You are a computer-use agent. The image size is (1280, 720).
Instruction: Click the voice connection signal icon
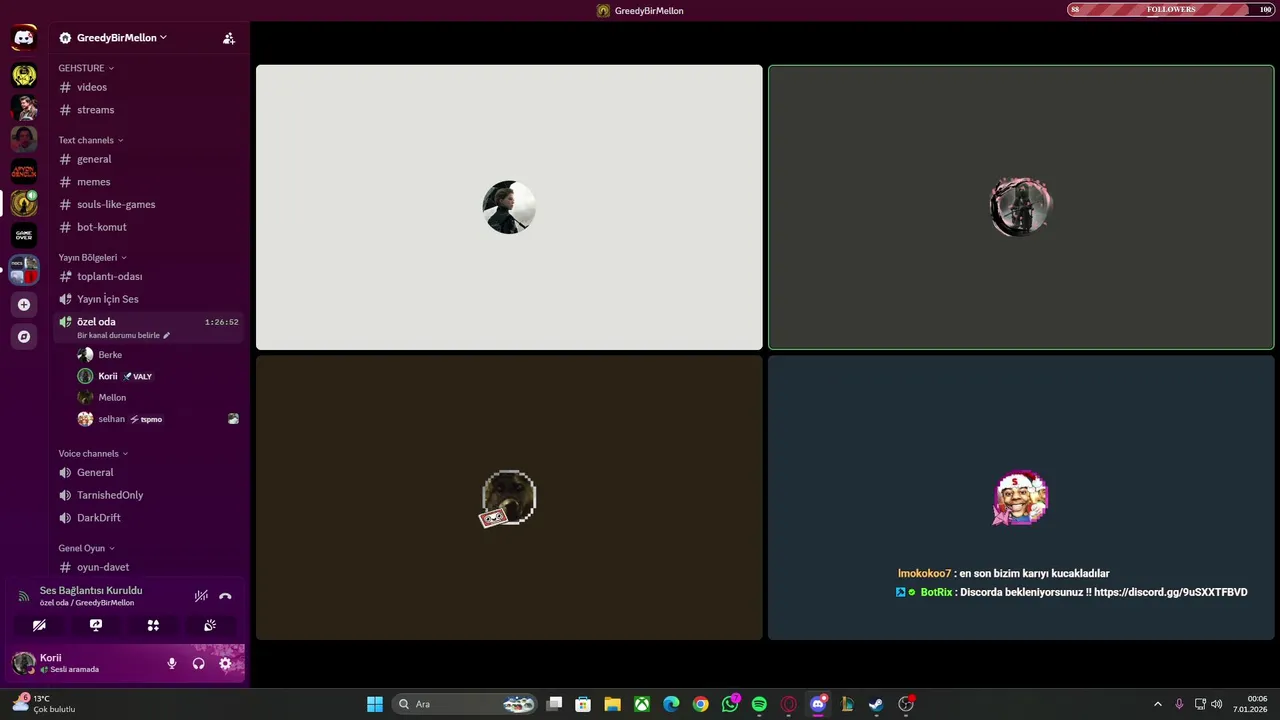click(24, 596)
